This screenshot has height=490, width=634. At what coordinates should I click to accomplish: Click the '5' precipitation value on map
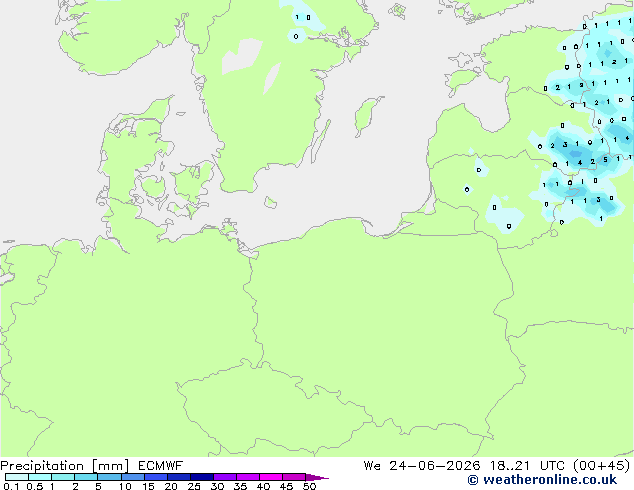point(605,160)
